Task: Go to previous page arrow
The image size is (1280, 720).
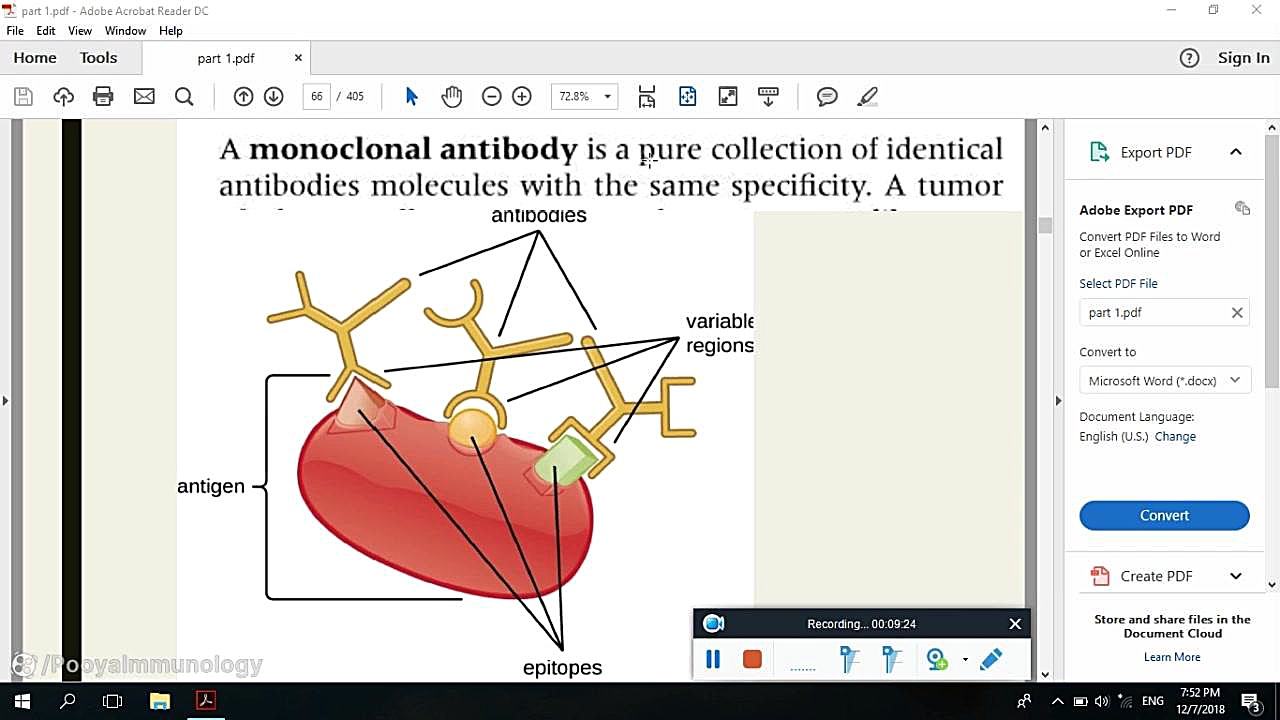Action: click(243, 96)
